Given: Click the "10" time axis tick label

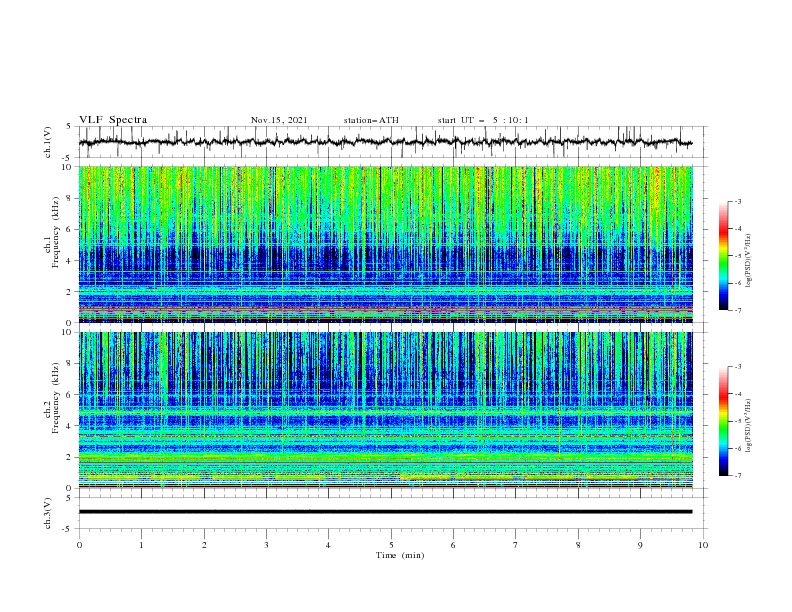Looking at the screenshot, I should tap(703, 545).
